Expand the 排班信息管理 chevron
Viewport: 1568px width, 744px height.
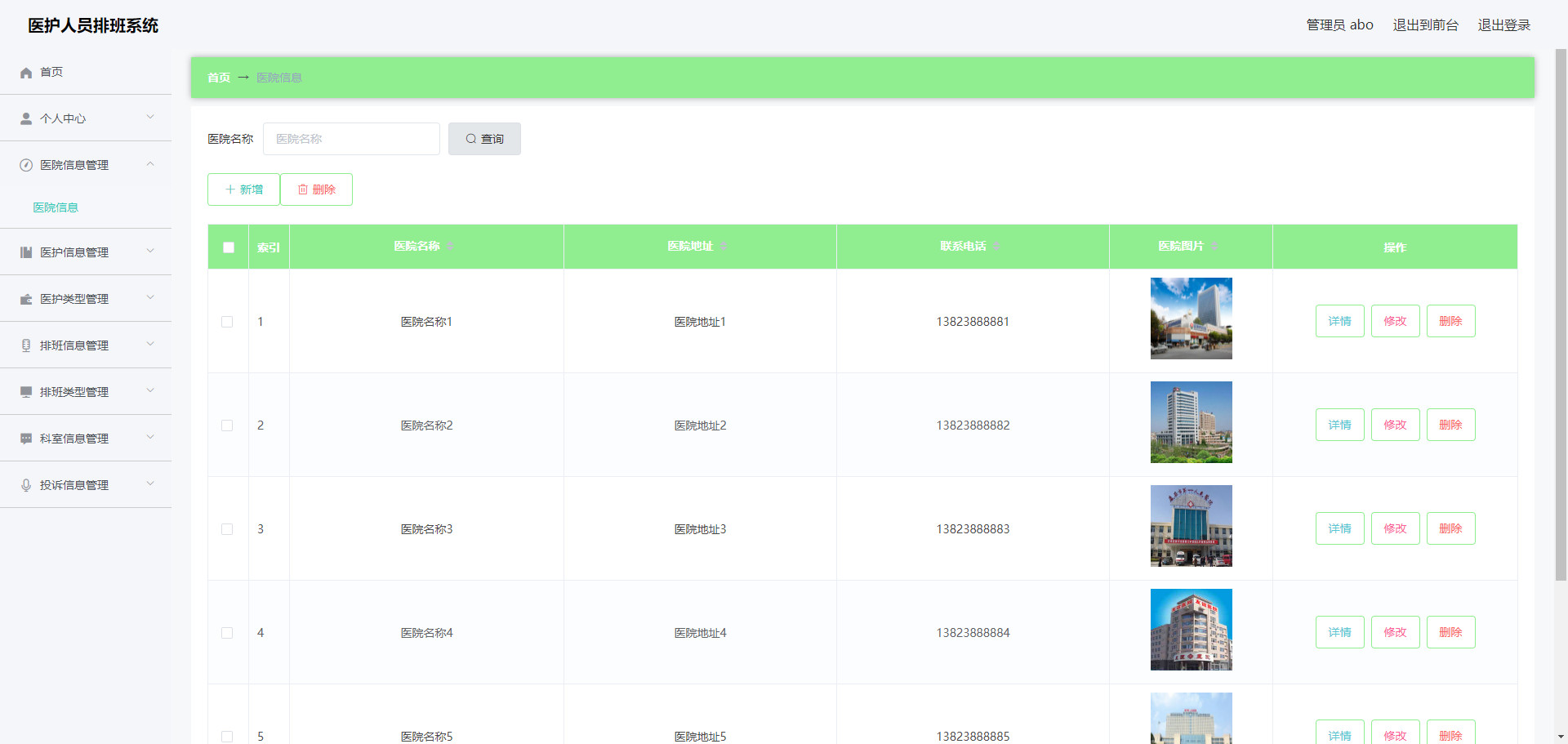pos(150,345)
